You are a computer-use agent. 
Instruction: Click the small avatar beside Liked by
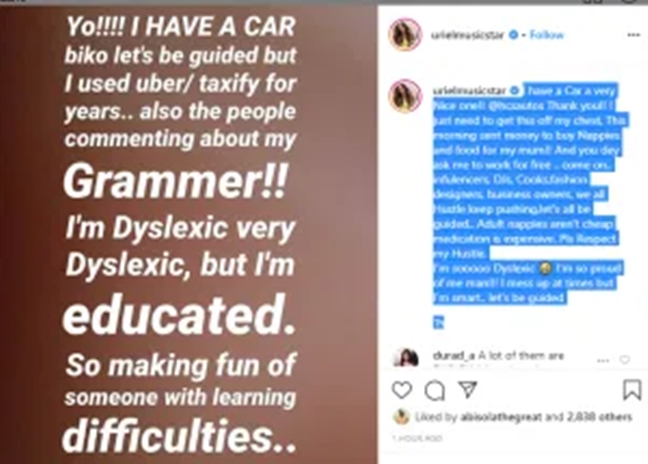coord(401,417)
